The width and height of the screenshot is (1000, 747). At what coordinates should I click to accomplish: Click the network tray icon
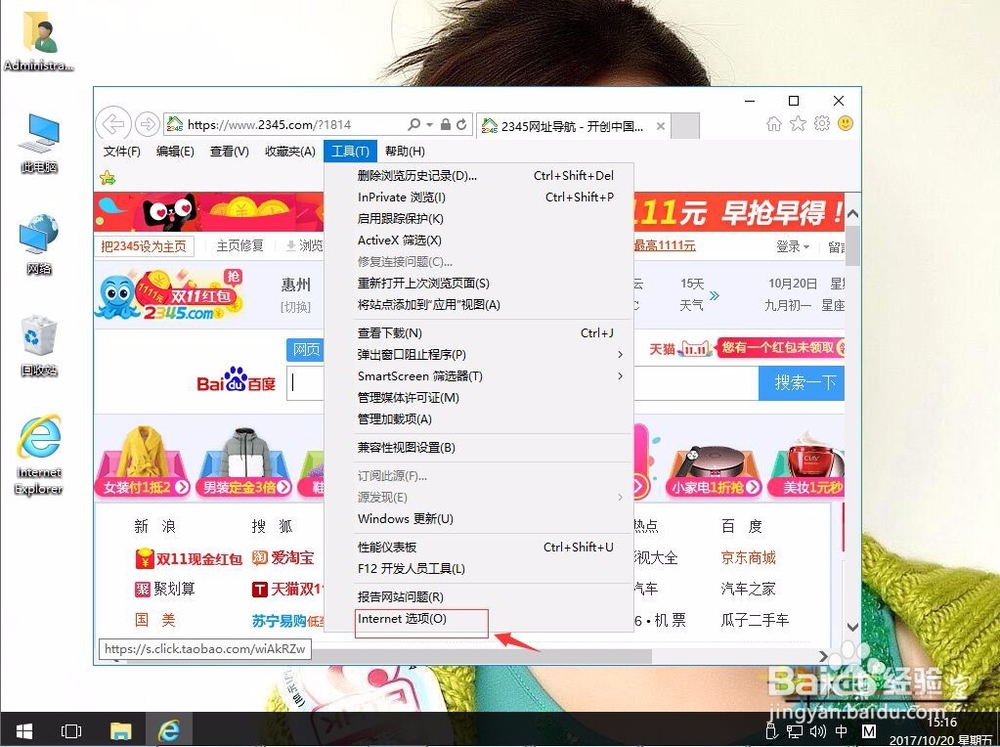[x=795, y=731]
